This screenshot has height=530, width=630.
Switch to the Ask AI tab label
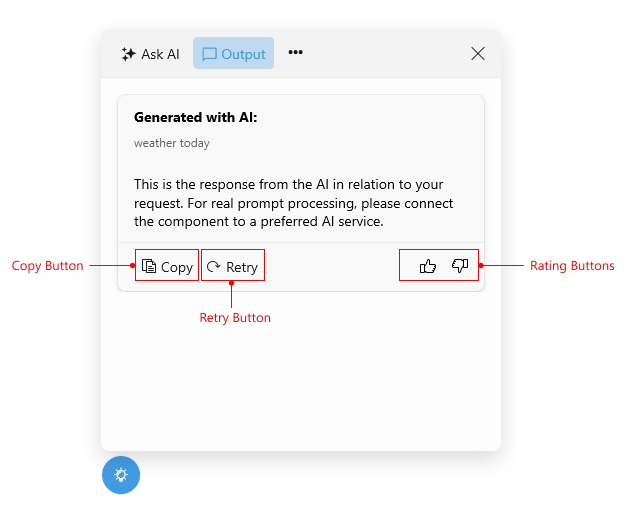(x=160, y=54)
